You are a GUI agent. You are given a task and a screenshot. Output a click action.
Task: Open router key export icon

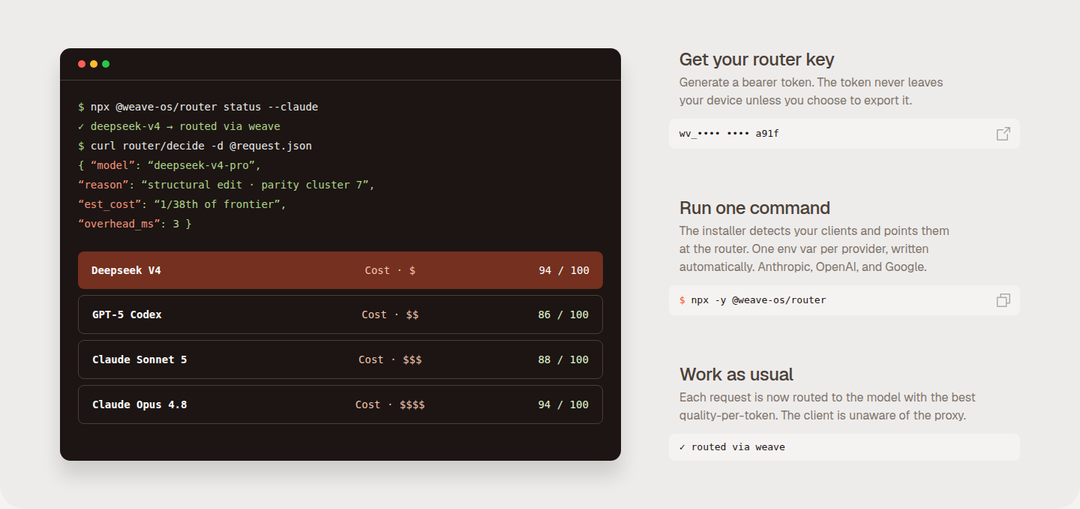1003,134
